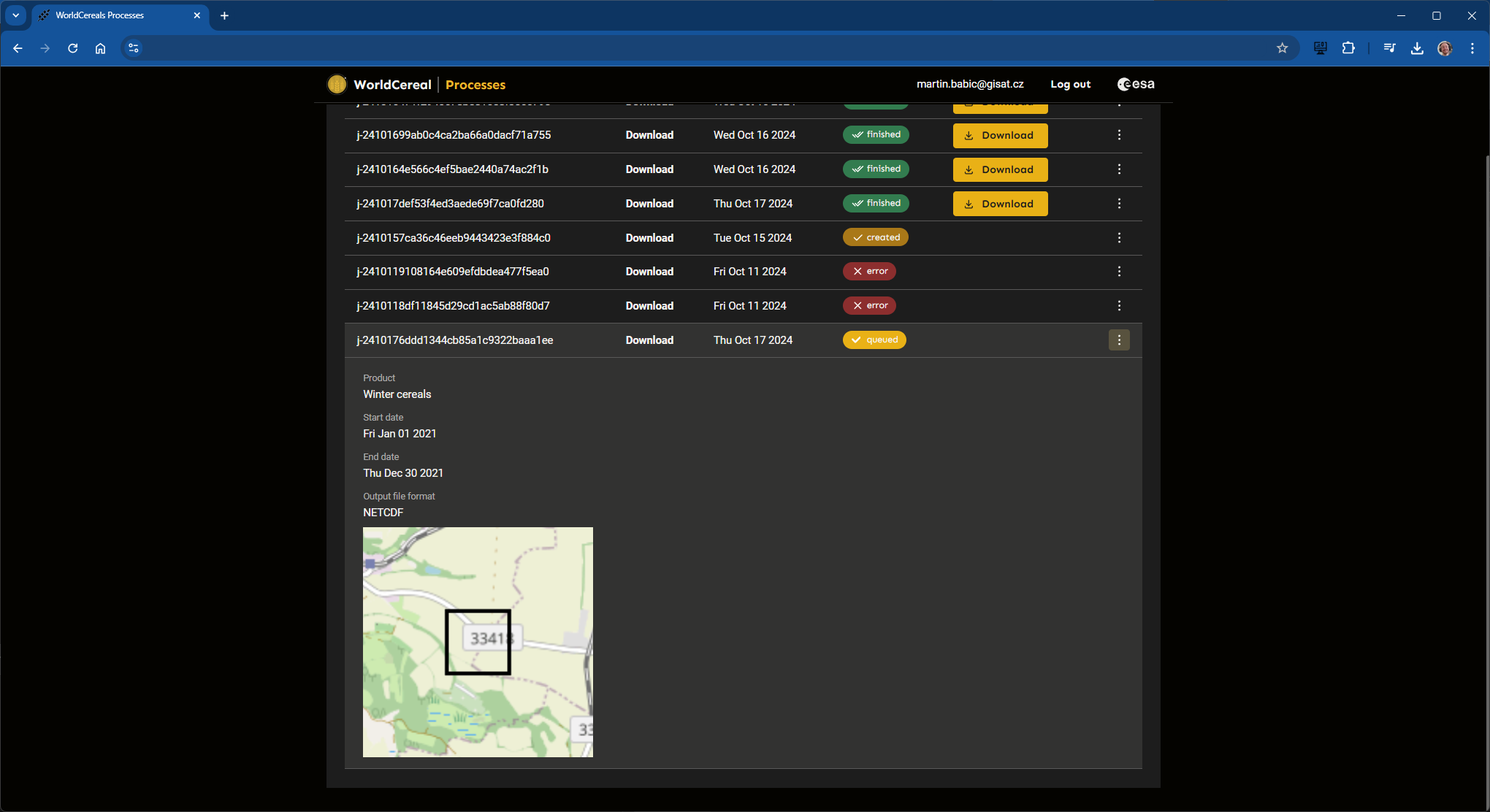Viewport: 1490px width, 812px height.
Task: Open more options for job j-2410118df11845d29cd1ac5ab88f80d7
Action: point(1119,306)
